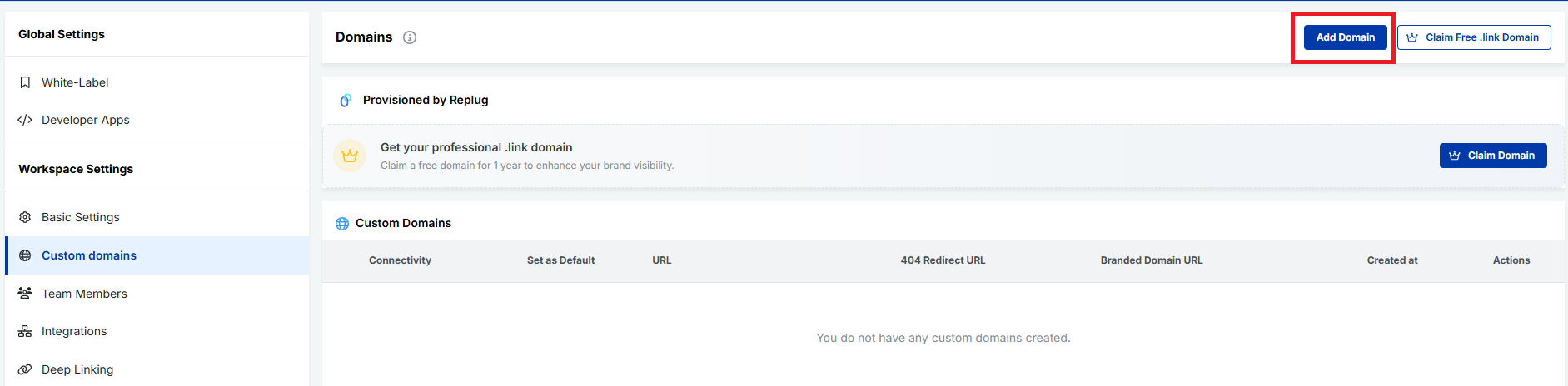Click the globe icon beside Custom Domains heading
Image resolution: width=1568 pixels, height=386 pixels.
342,224
